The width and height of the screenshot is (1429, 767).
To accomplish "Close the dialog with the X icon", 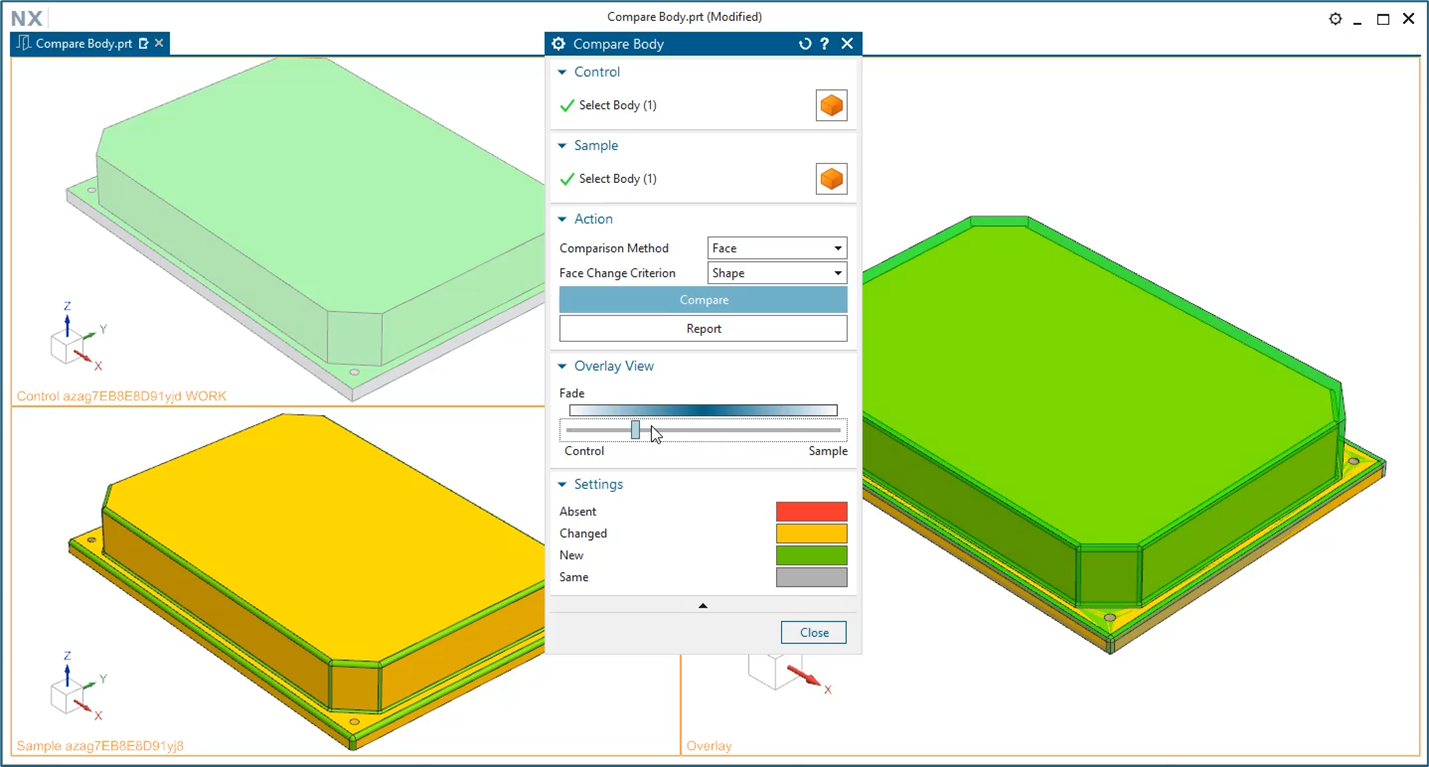I will pos(847,44).
